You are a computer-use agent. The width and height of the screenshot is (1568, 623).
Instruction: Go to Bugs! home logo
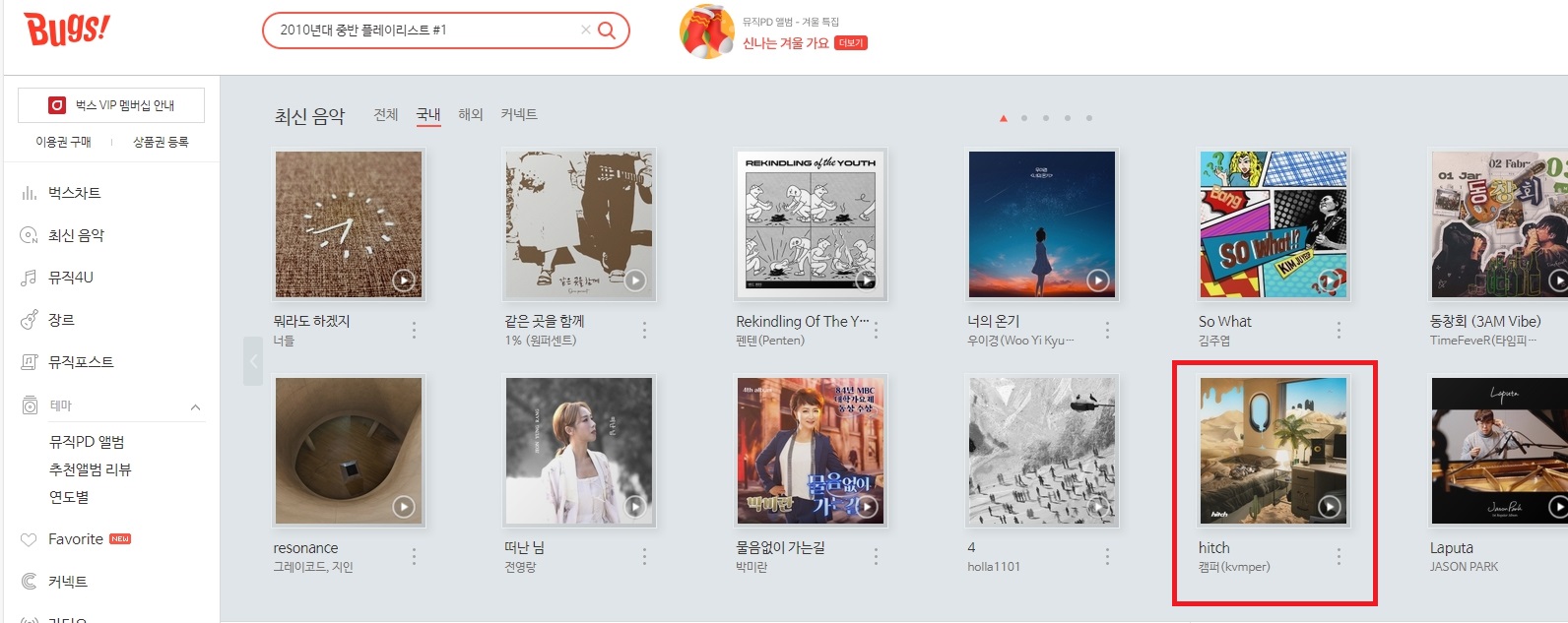tap(67, 29)
